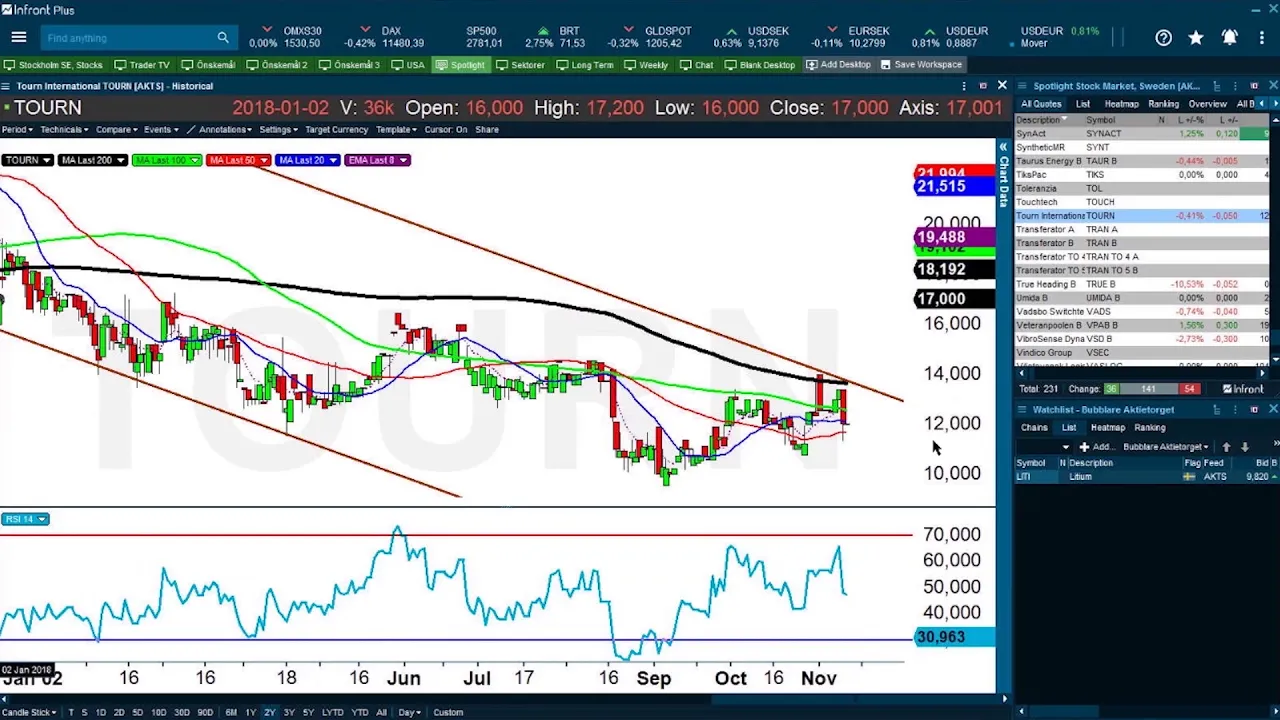Select the 6M time range
Viewport: 1280px width, 720px height.
point(231,712)
